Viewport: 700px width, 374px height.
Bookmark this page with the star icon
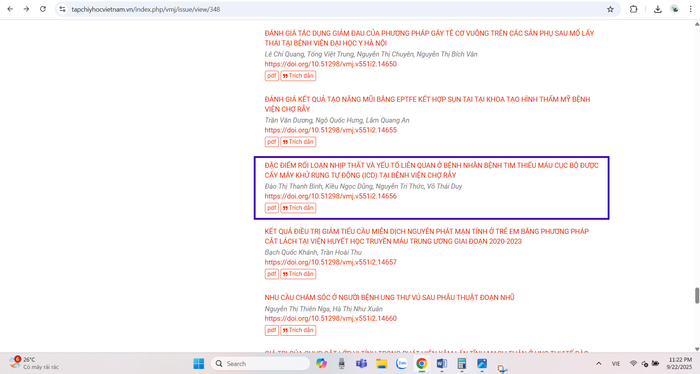pos(610,9)
